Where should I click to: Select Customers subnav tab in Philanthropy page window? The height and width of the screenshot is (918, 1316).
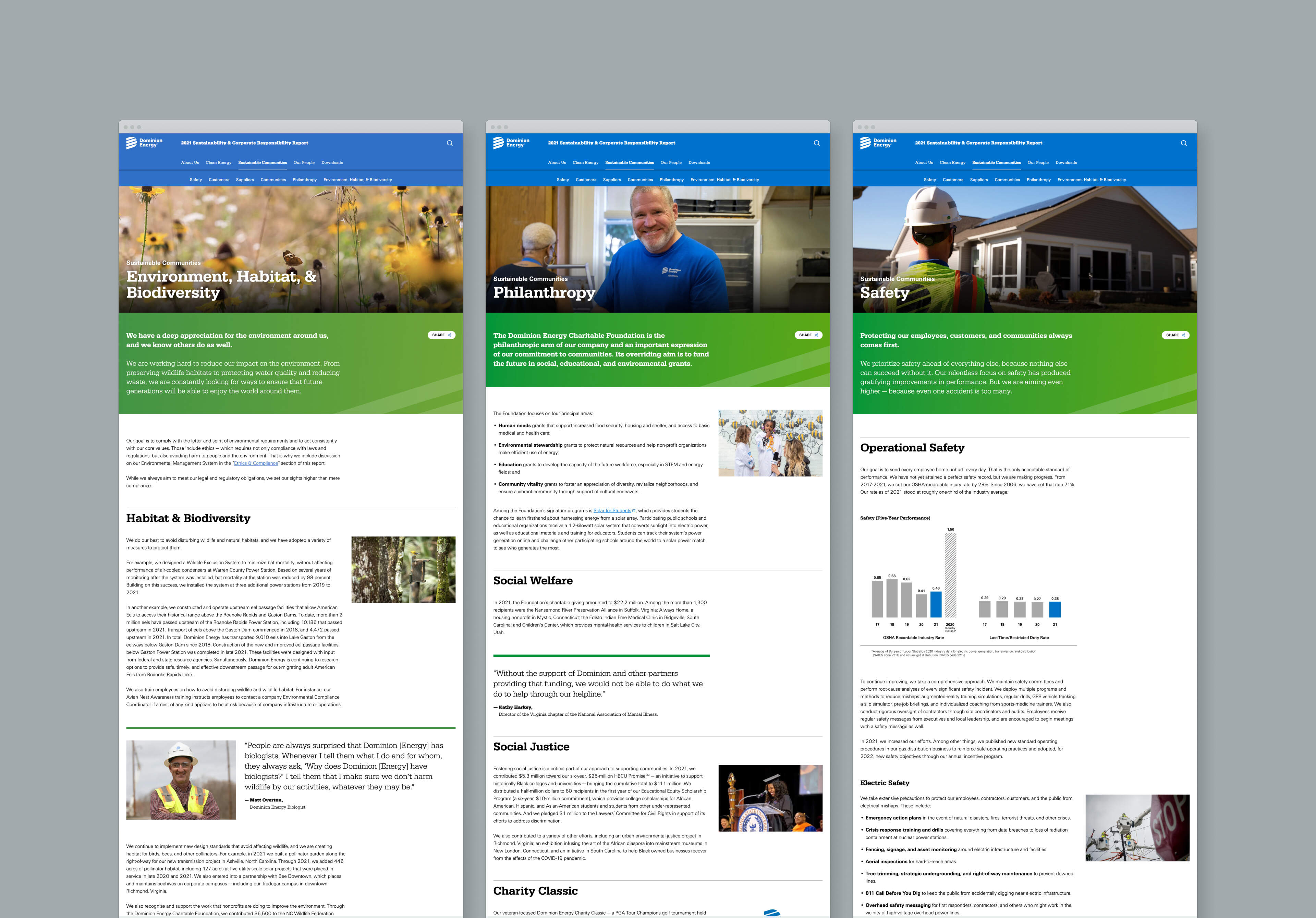pyautogui.click(x=586, y=180)
